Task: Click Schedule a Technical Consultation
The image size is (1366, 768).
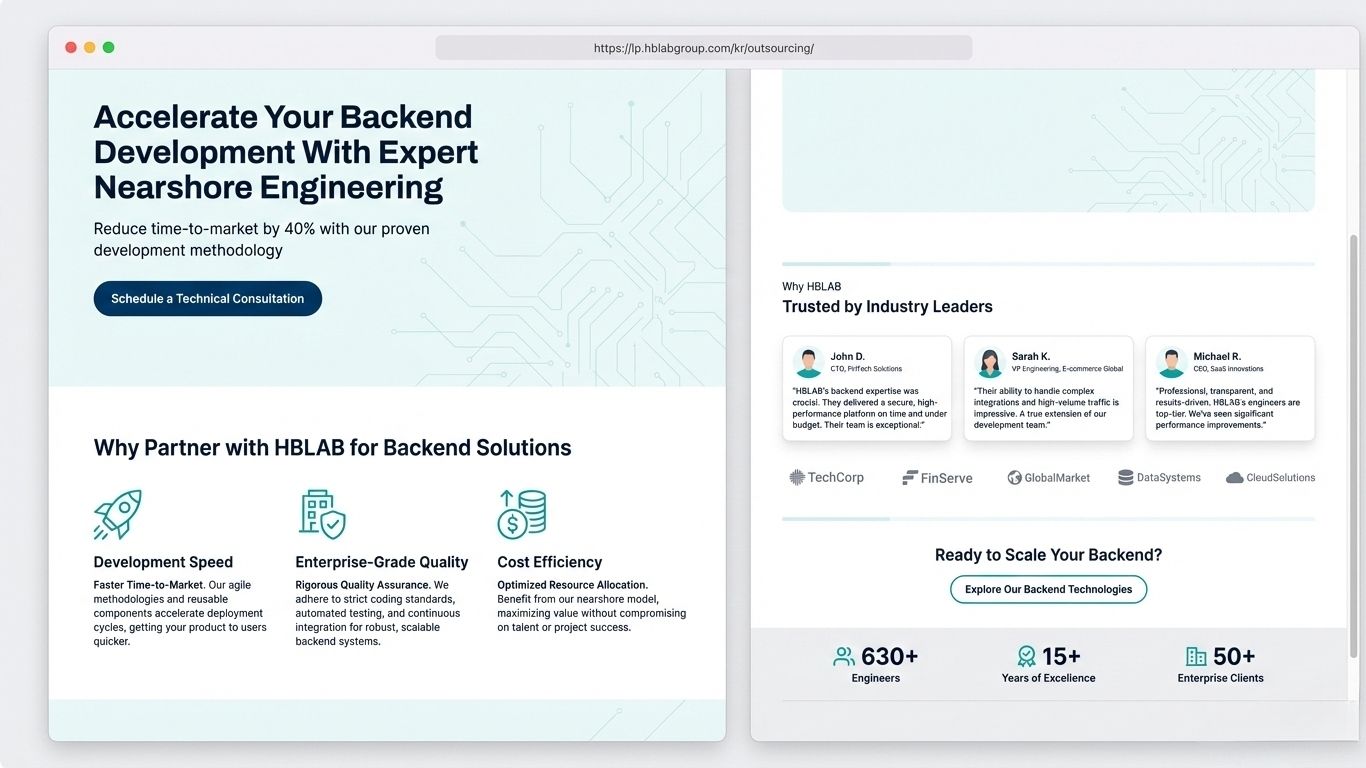Action: [207, 298]
